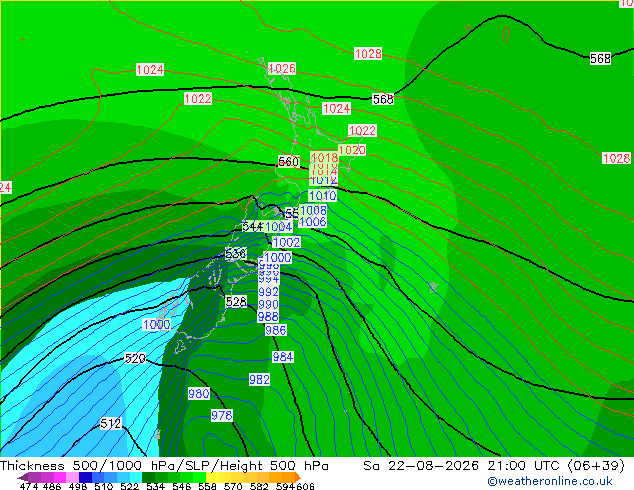Click the forecast time 'Sa 22-08-2026 21:00 UTC (06+39)'
The height and width of the screenshot is (490, 634).
tap(494, 466)
